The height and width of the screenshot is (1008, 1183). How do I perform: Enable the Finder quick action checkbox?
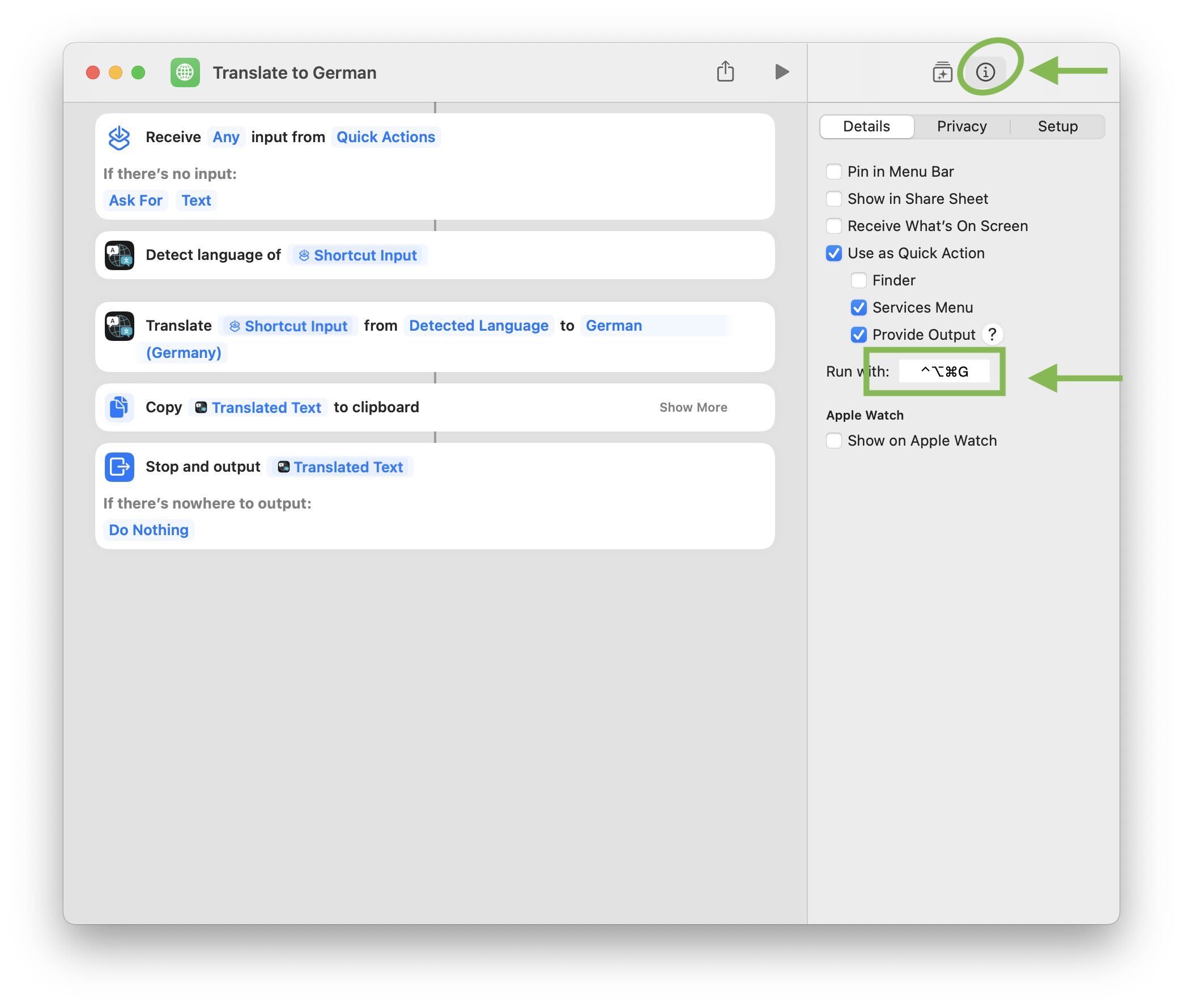(859, 281)
